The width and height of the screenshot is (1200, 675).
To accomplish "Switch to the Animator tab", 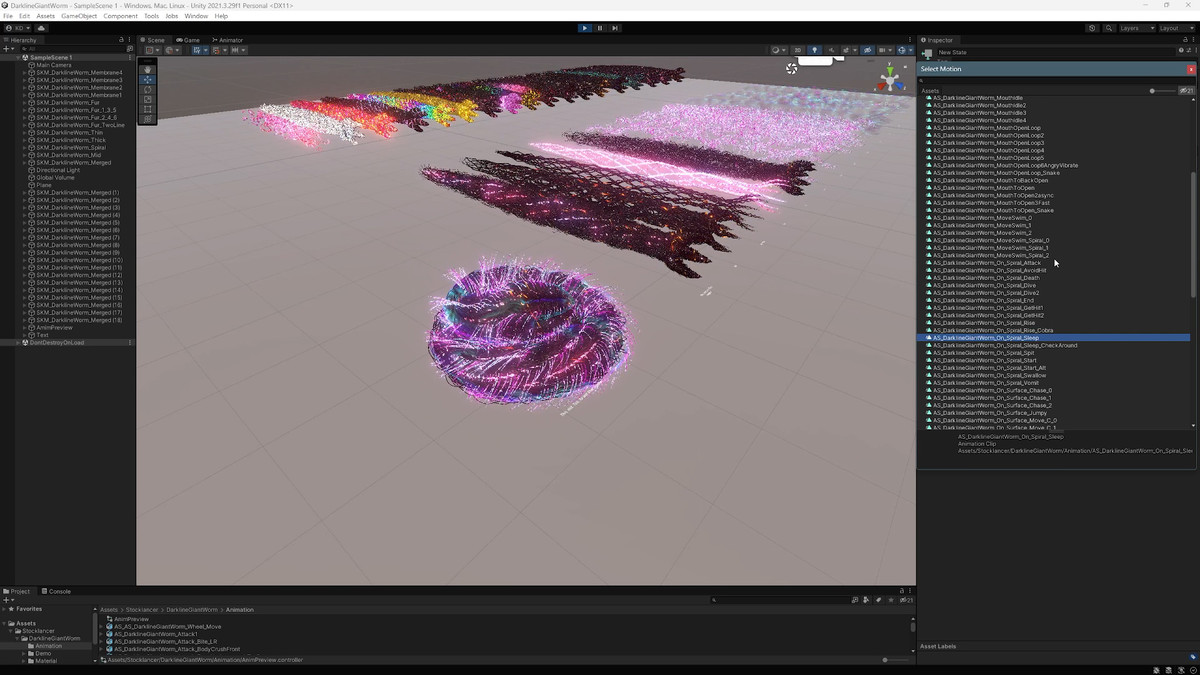I will [x=226, y=40].
